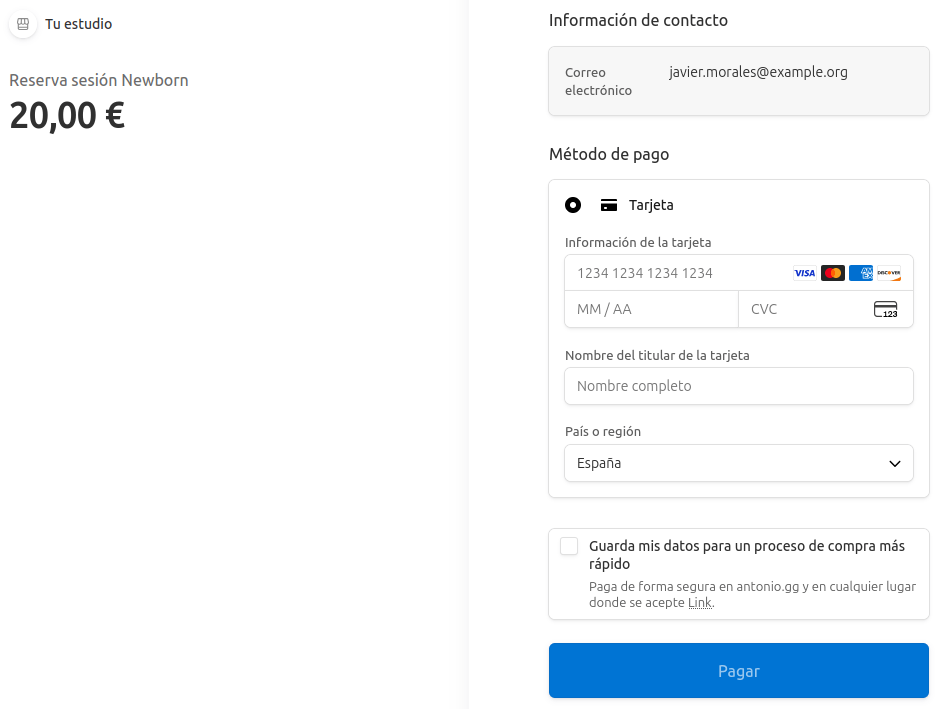Click the Mastercard logo

832,273
